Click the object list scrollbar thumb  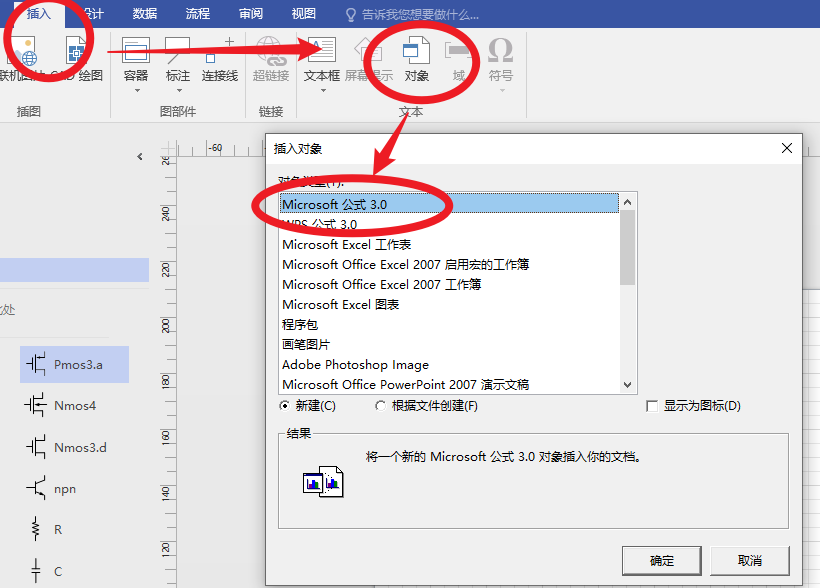(628, 248)
